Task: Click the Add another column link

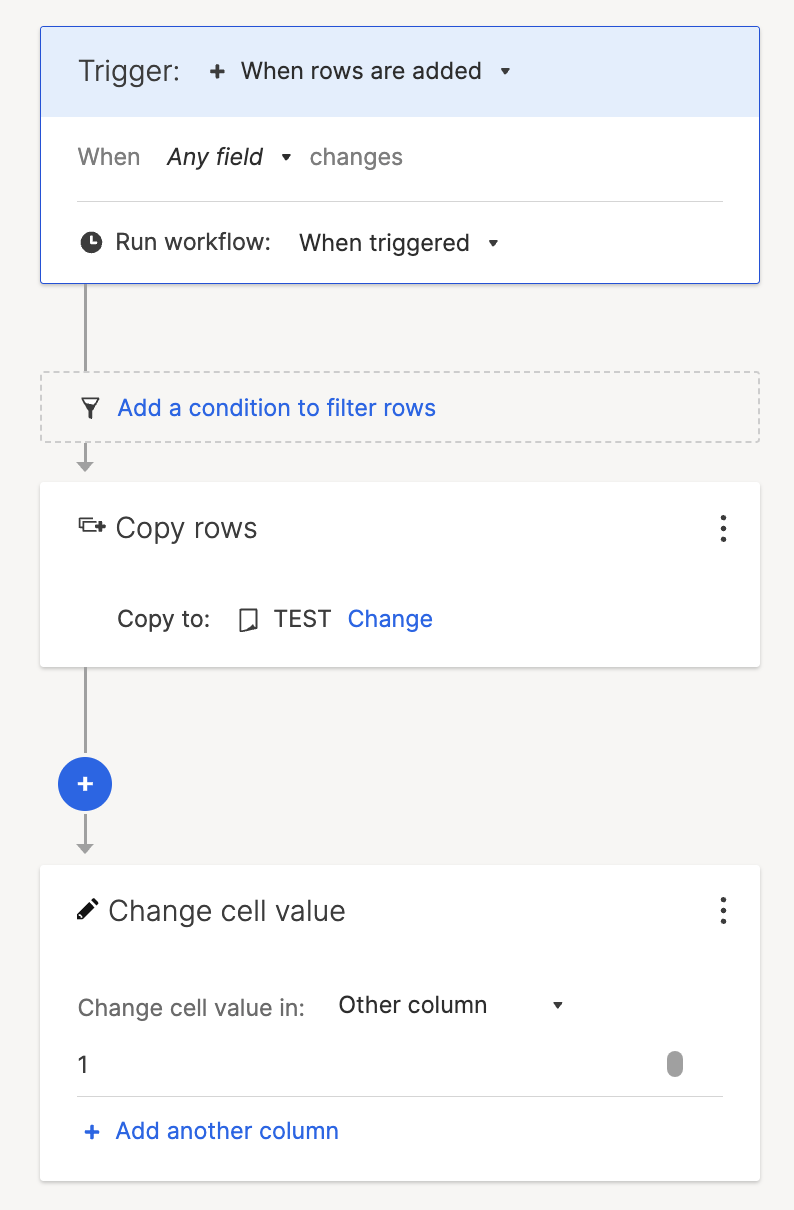Action: pyautogui.click(x=227, y=1131)
